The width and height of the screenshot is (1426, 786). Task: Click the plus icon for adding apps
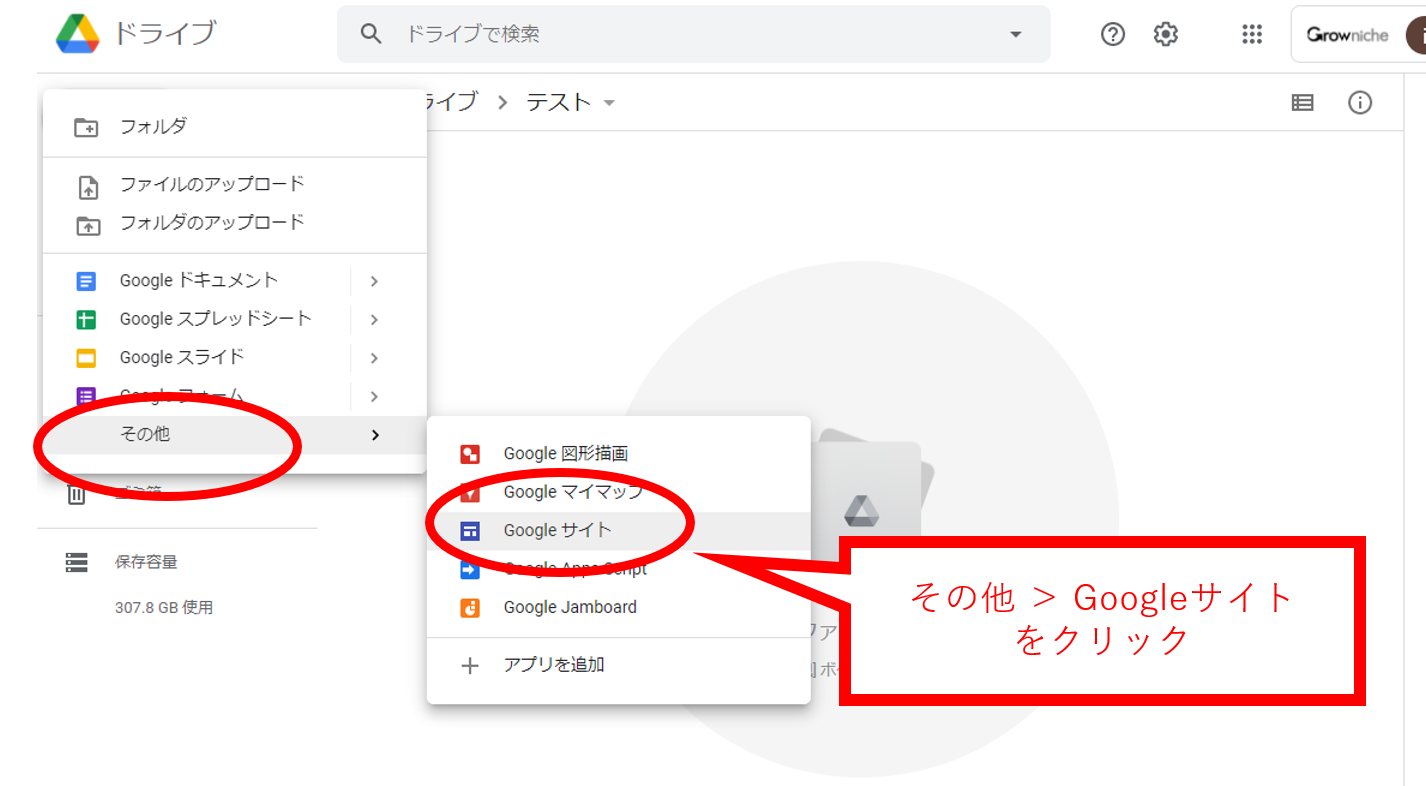coord(470,666)
